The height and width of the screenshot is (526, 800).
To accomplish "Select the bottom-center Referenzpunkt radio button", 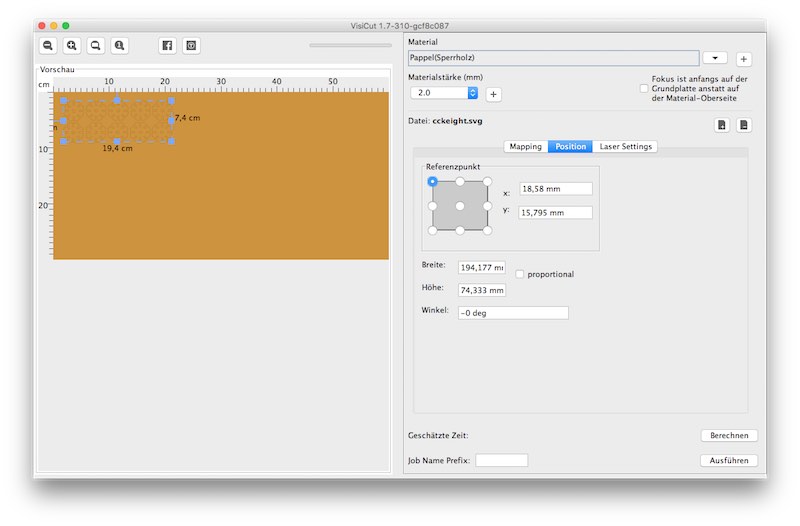I will pos(460,230).
